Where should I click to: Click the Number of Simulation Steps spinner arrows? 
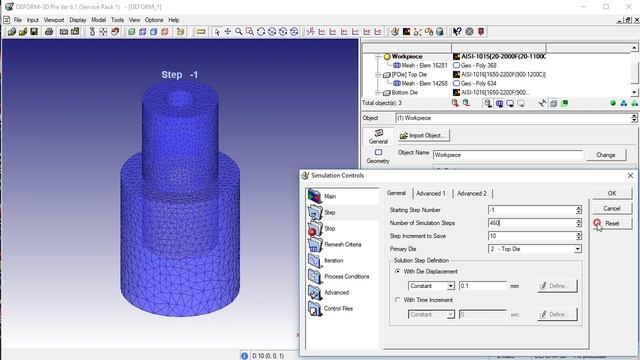pyautogui.click(x=578, y=223)
